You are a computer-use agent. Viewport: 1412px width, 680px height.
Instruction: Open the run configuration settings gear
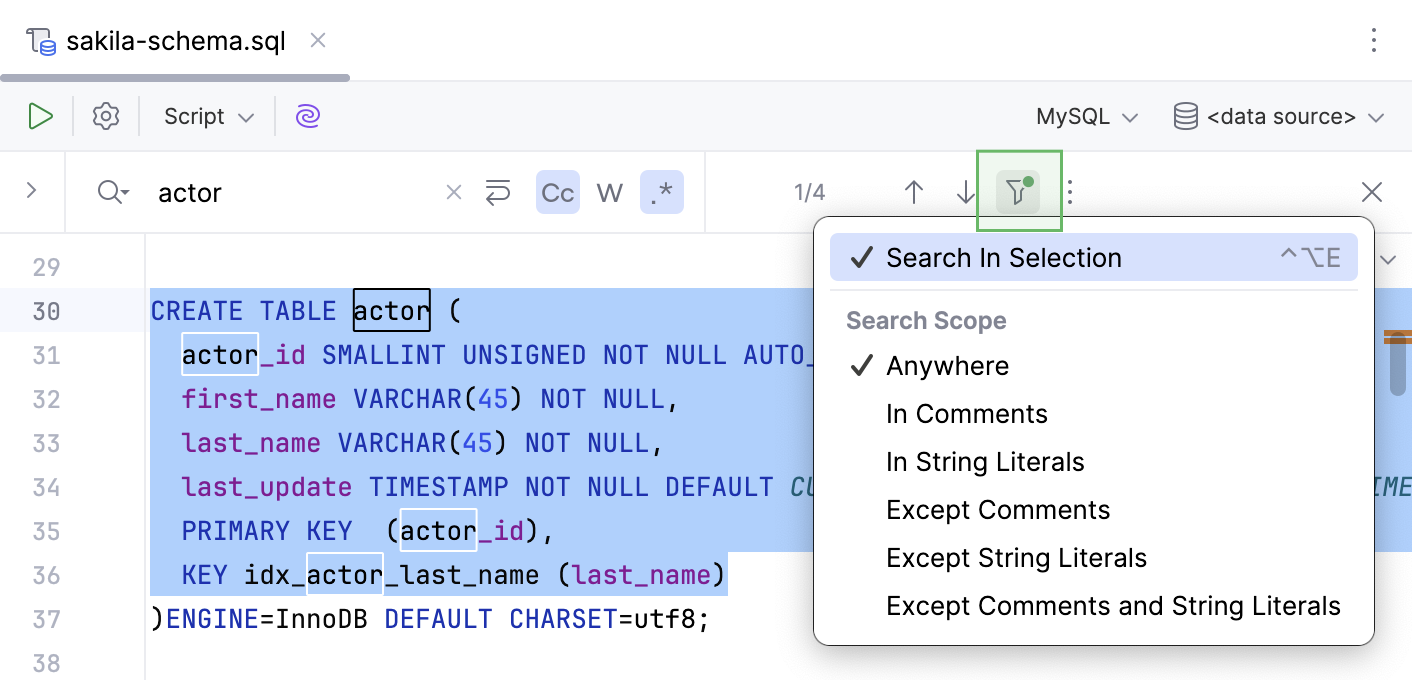tap(106, 116)
